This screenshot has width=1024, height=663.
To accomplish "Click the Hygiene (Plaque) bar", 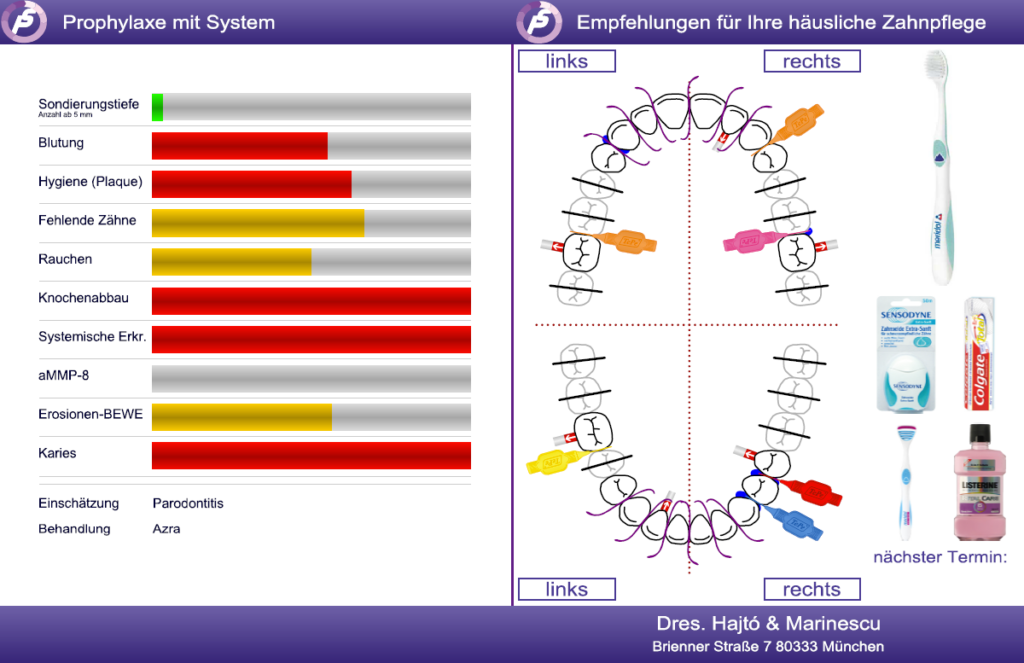I will [x=251, y=184].
